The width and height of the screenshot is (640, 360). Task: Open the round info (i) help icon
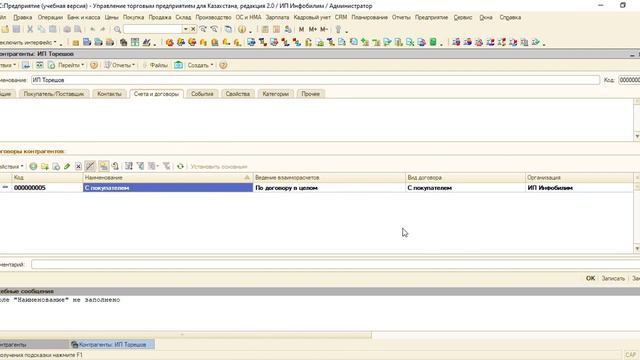(242, 29)
